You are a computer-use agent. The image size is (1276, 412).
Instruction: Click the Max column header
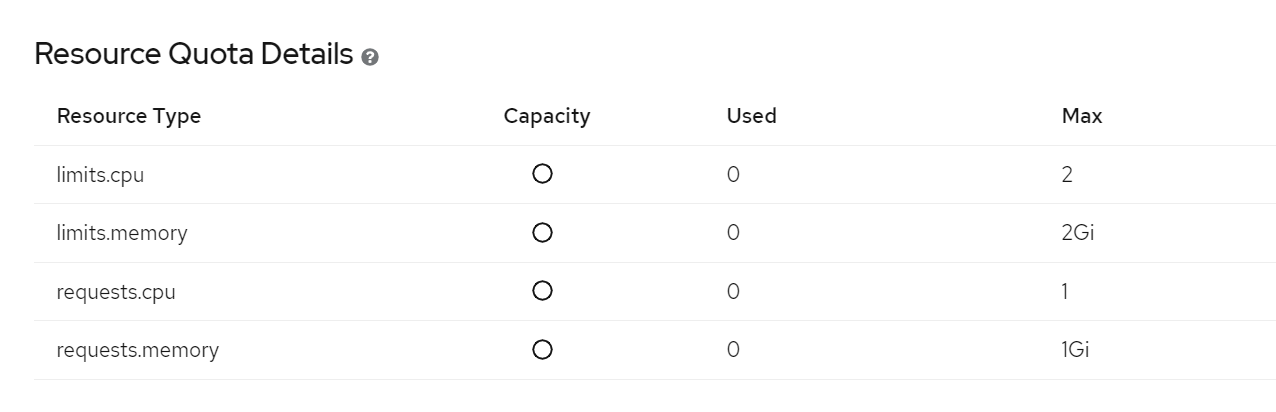(x=1082, y=116)
